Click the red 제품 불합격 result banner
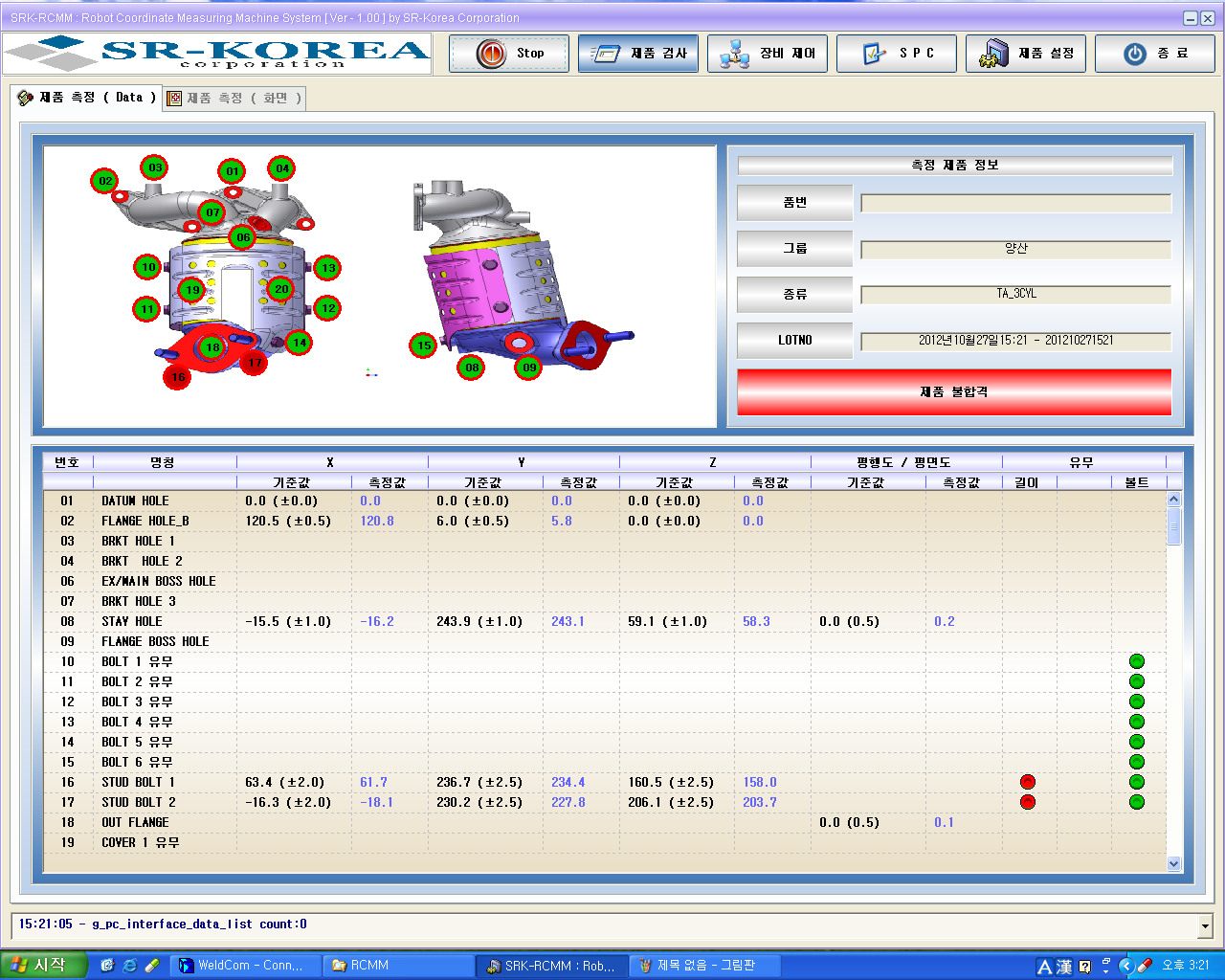This screenshot has height=980, width=1225. [953, 392]
